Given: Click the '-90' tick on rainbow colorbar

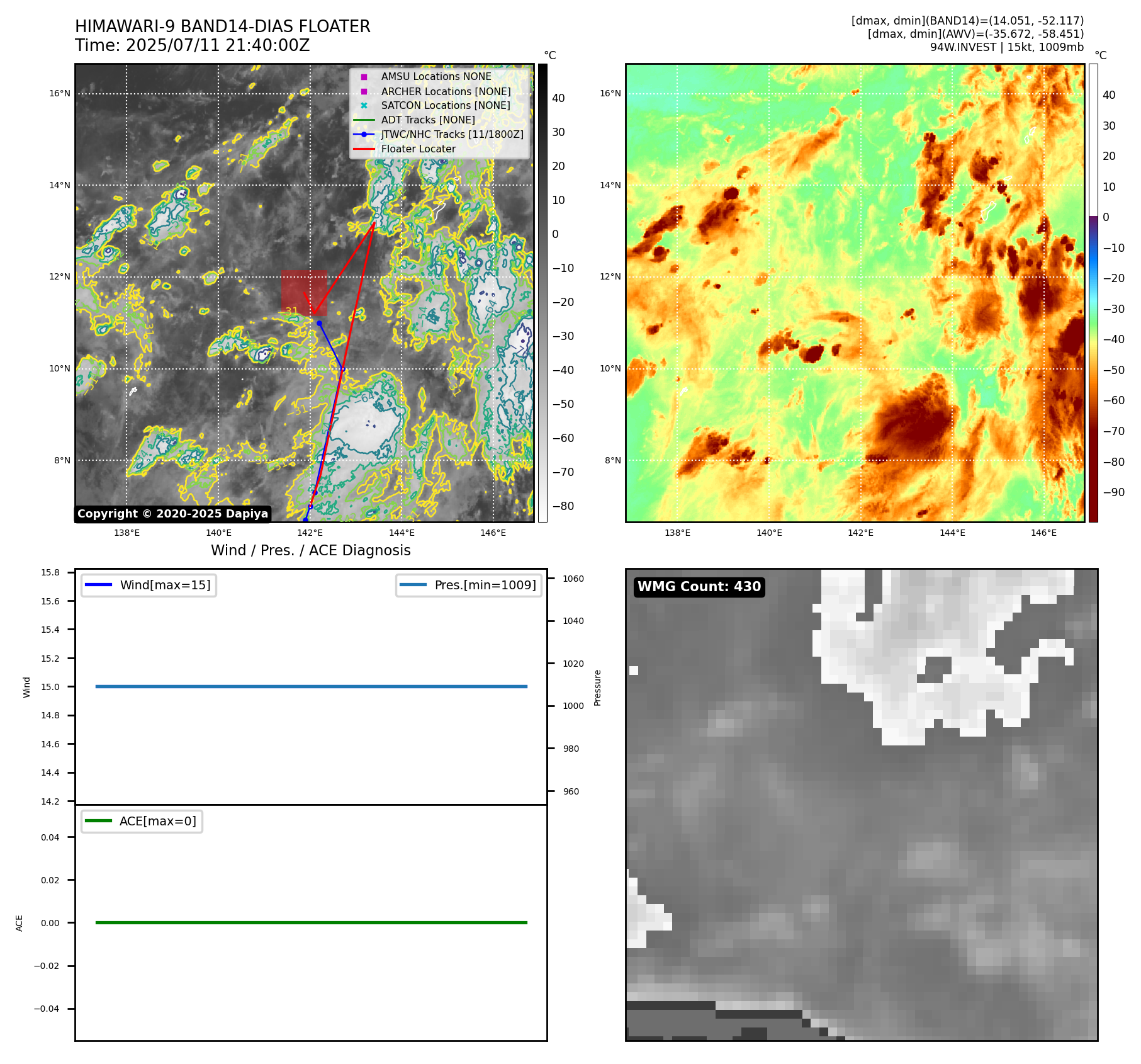Looking at the screenshot, I should click(x=1114, y=492).
